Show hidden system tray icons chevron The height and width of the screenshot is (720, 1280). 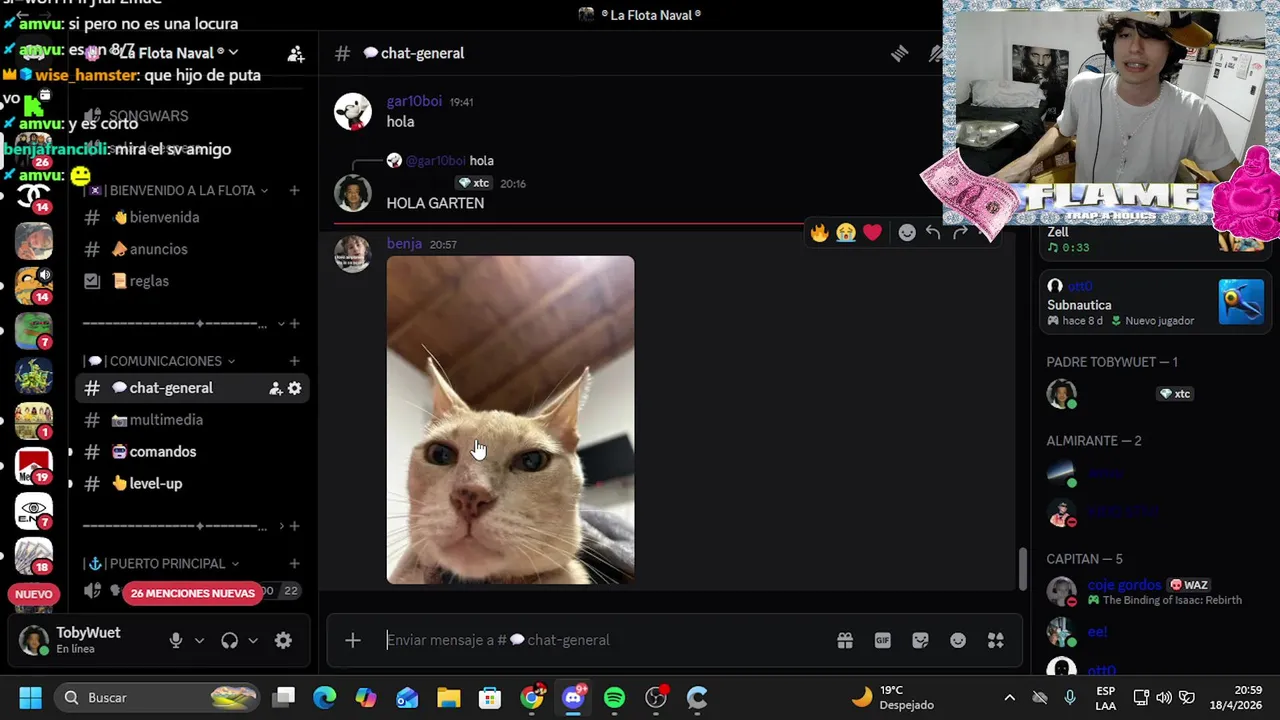[1010, 697]
